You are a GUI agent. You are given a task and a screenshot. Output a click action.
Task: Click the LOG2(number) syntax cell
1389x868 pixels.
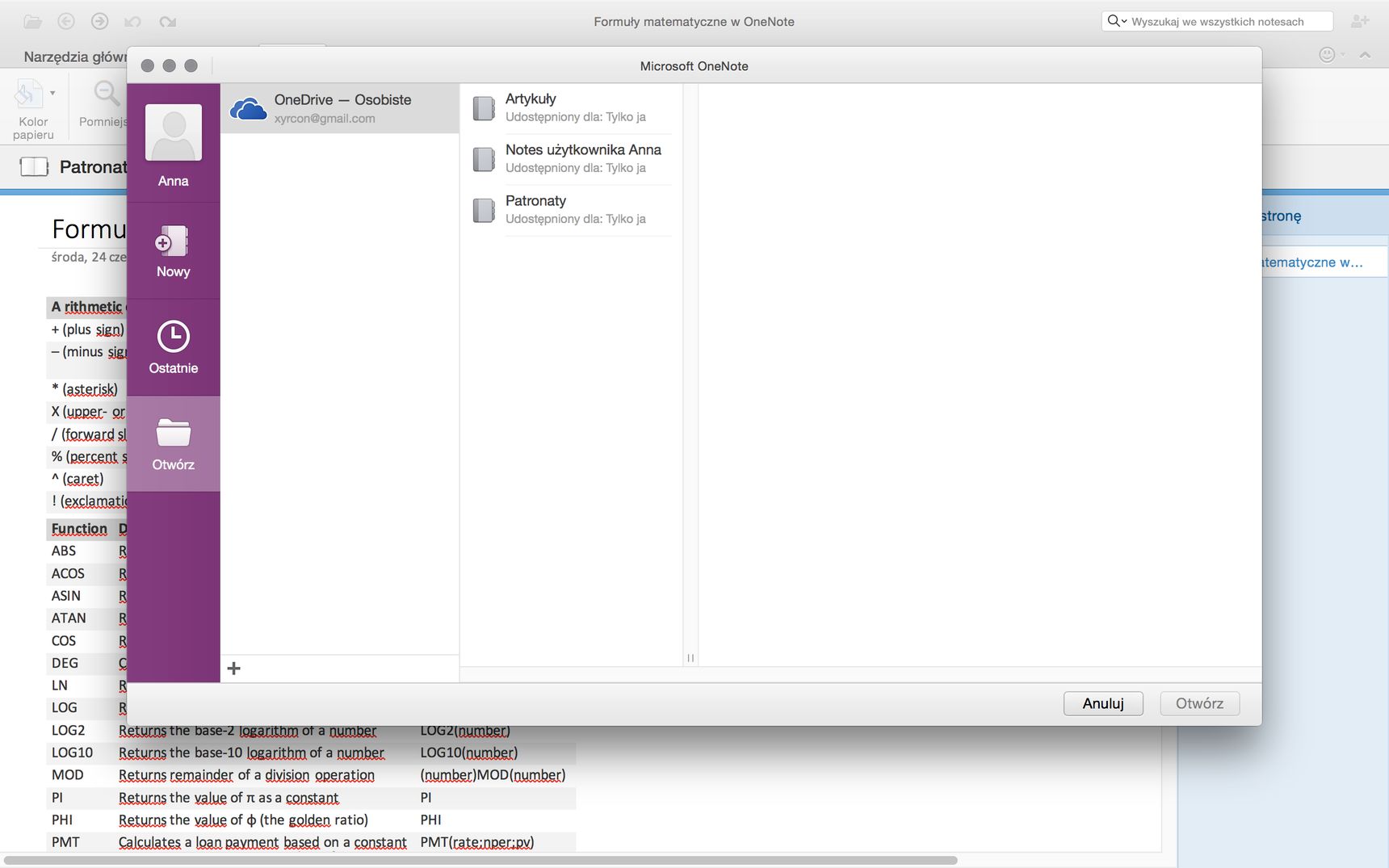coord(465,730)
